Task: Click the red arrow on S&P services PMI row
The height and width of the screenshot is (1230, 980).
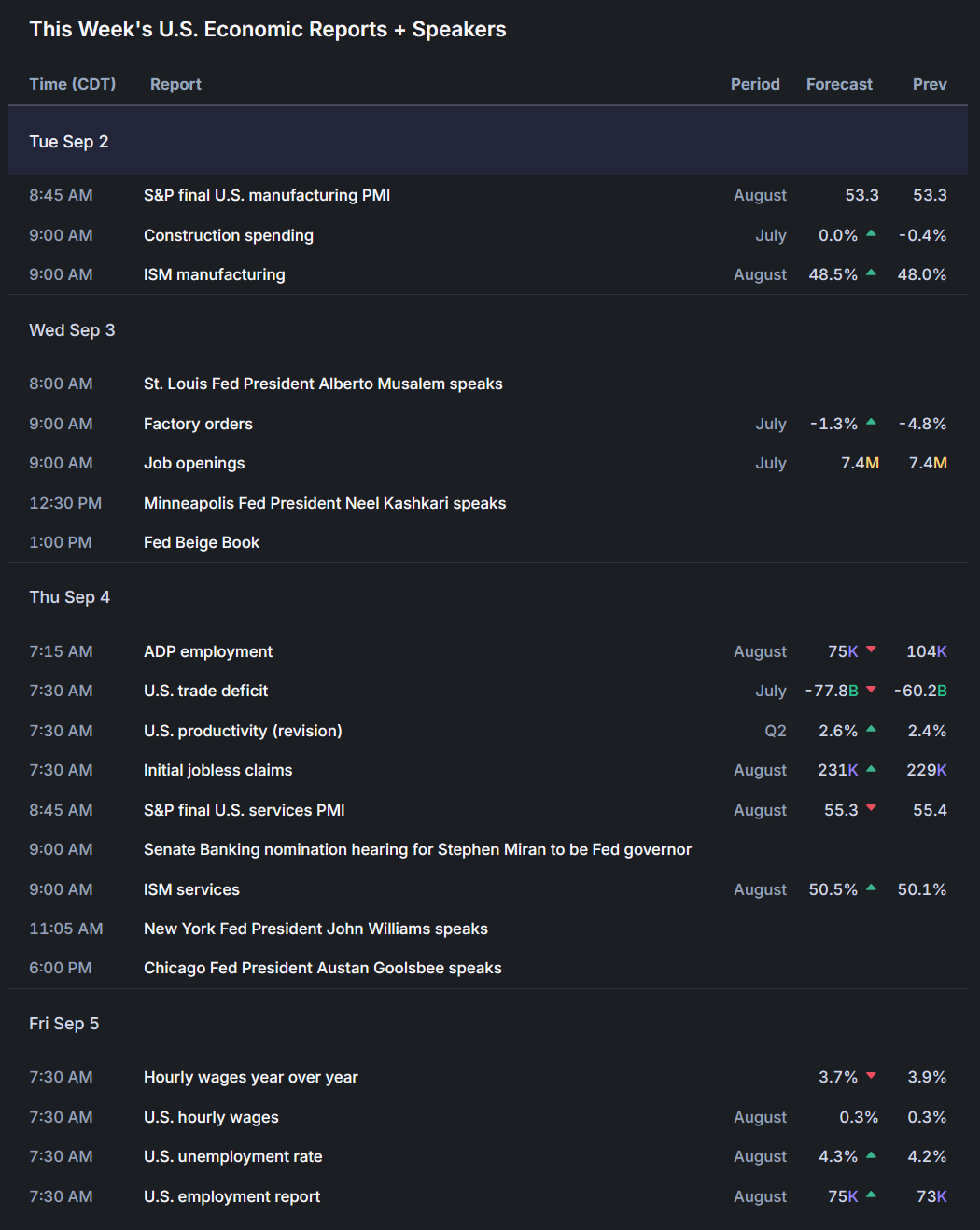Action: (871, 808)
